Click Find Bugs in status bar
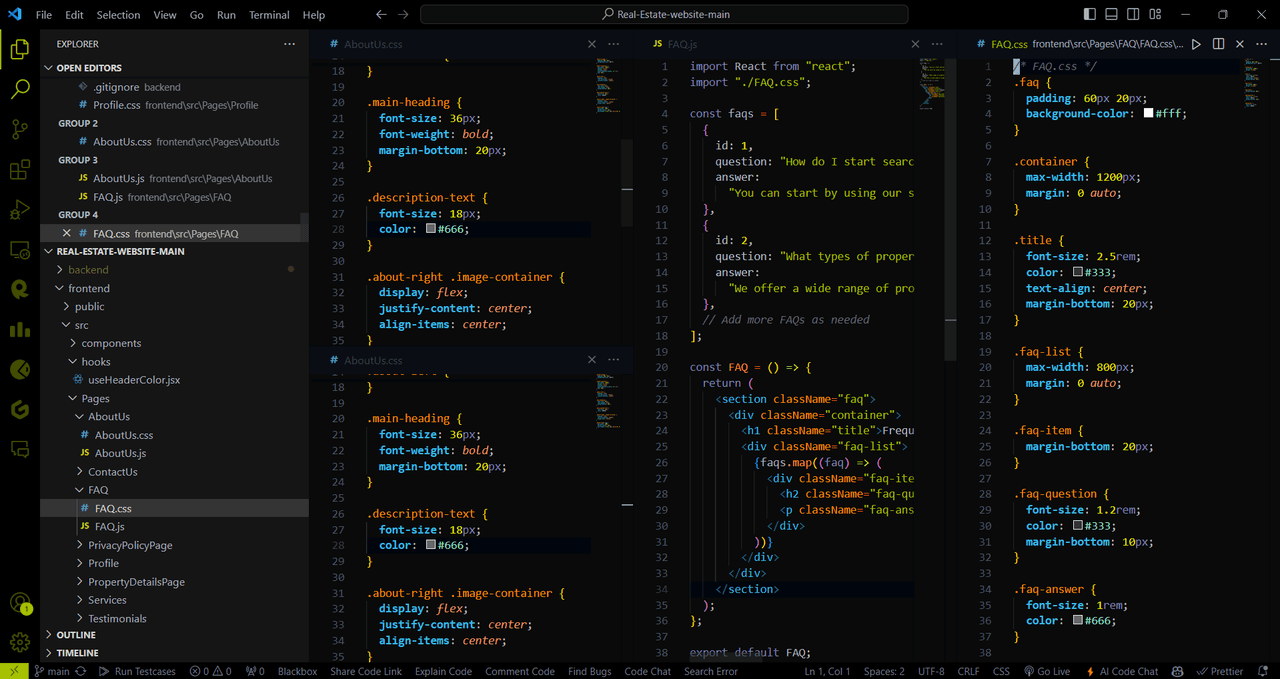1280x679 pixels. point(590,671)
